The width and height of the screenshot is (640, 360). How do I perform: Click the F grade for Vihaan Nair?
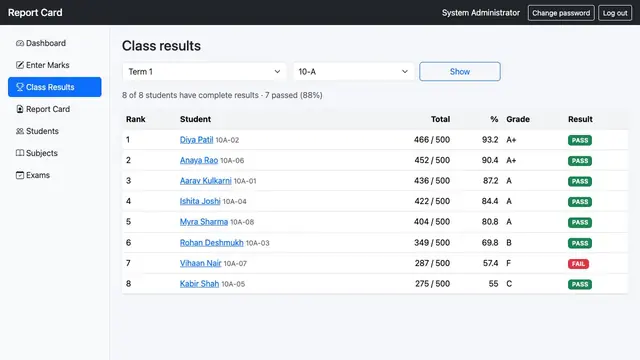pos(509,263)
